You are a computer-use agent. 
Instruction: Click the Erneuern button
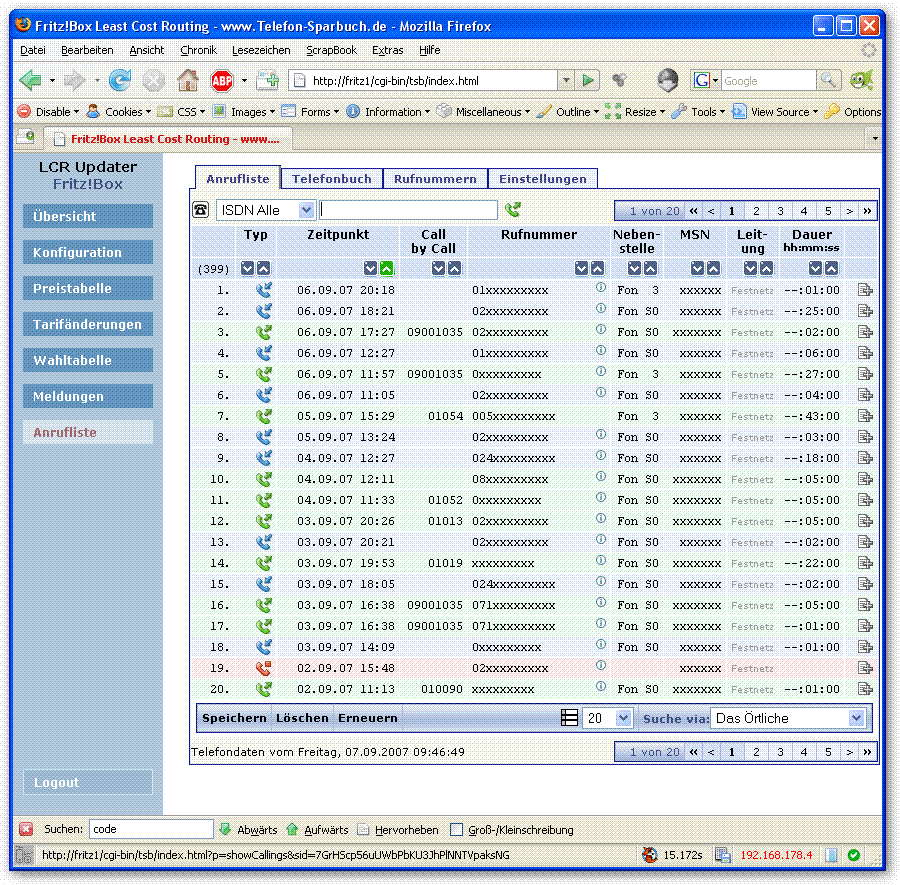point(367,718)
